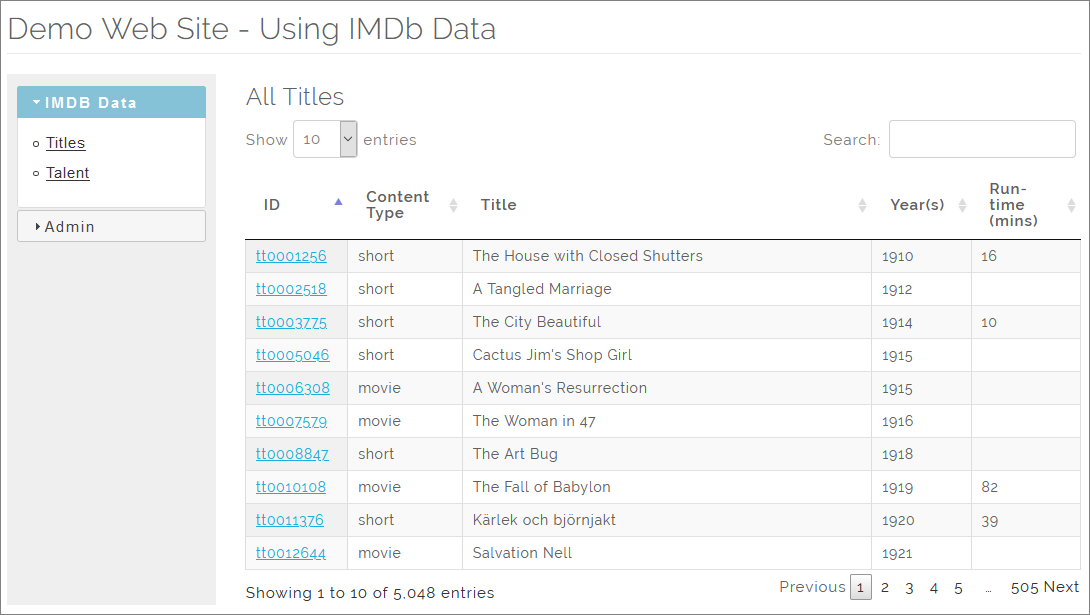Sort by Year(s) column arrows
This screenshot has height=615, width=1090.
pos(962,205)
